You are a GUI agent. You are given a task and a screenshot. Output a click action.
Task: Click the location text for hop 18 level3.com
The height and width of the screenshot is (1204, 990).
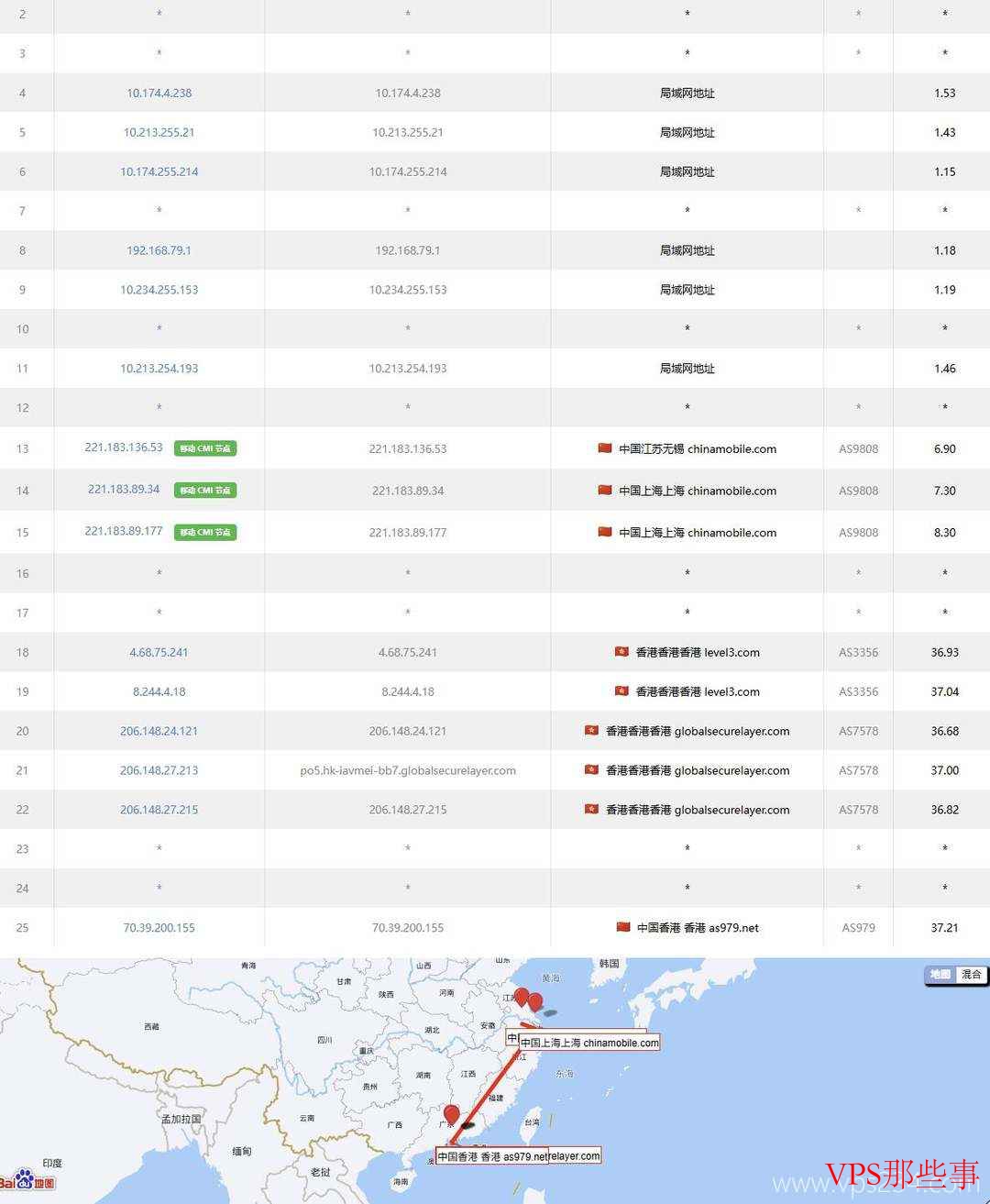click(x=698, y=653)
